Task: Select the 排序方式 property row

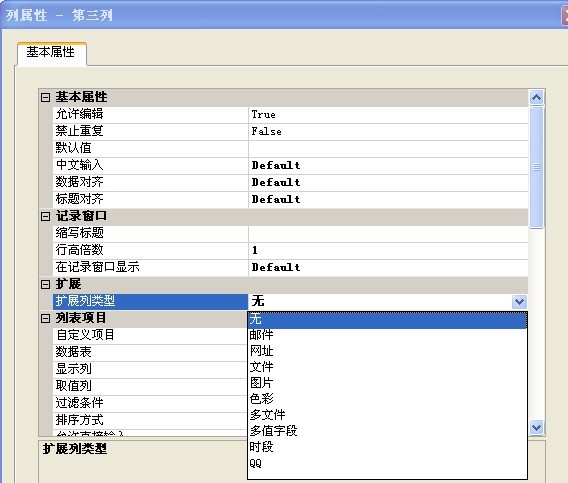Action: [x=150, y=420]
